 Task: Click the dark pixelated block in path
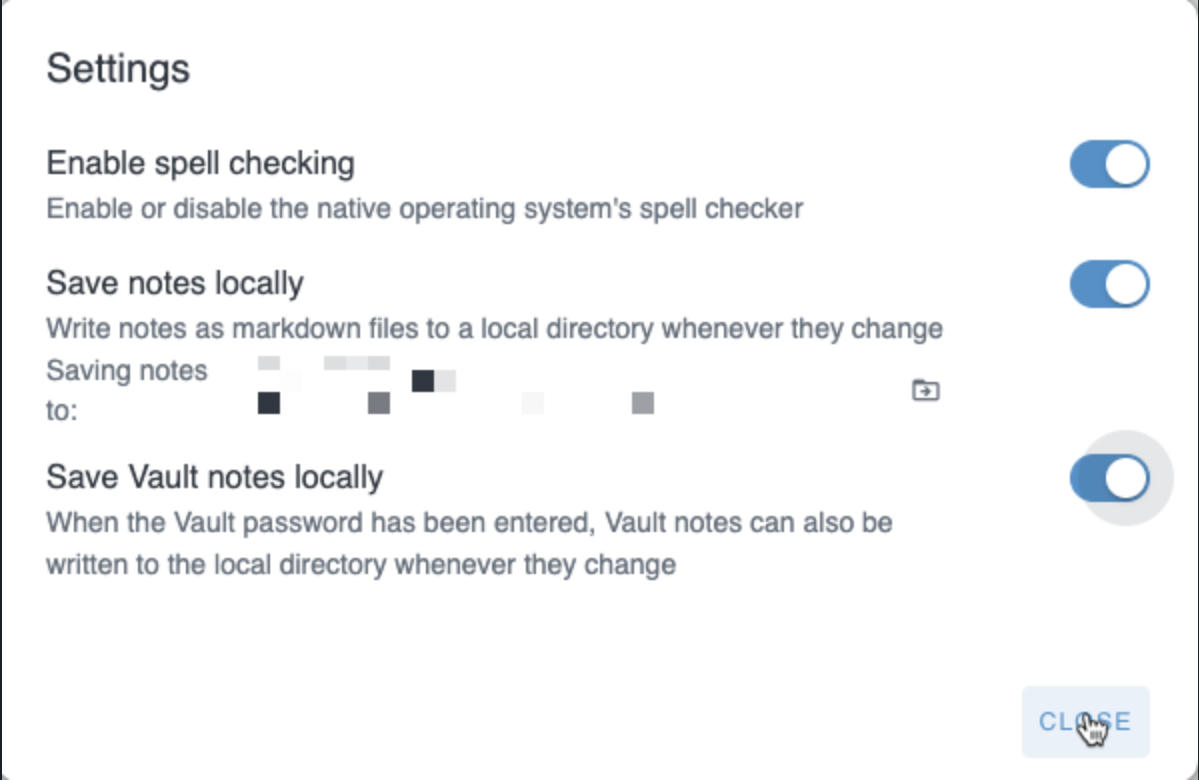point(423,380)
